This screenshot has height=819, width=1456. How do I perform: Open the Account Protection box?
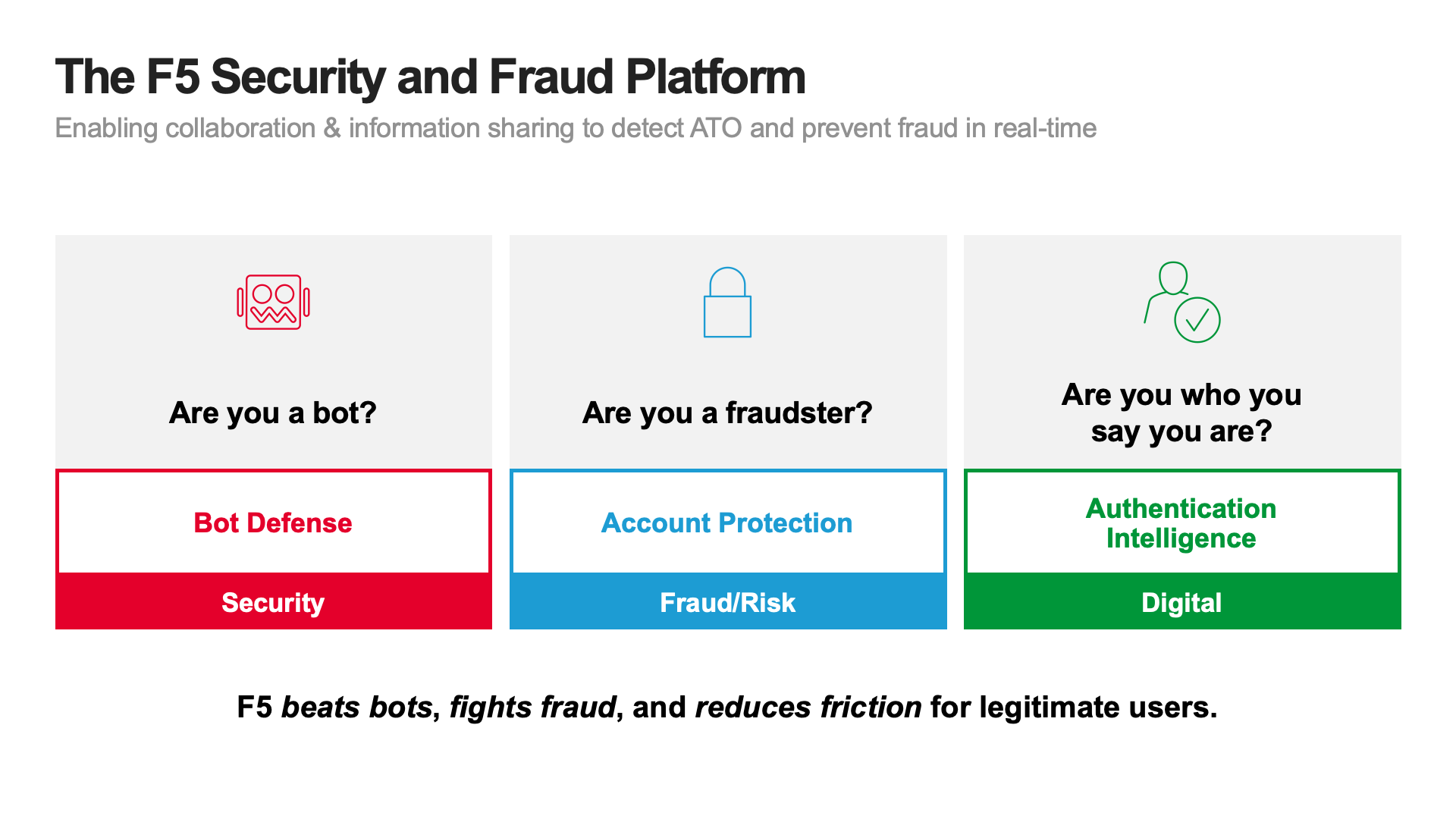[728, 522]
